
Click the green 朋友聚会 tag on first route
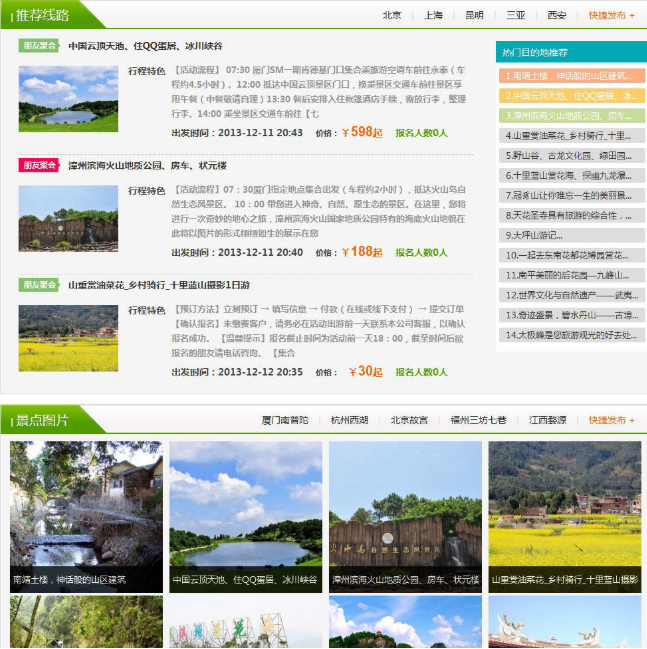click(39, 45)
